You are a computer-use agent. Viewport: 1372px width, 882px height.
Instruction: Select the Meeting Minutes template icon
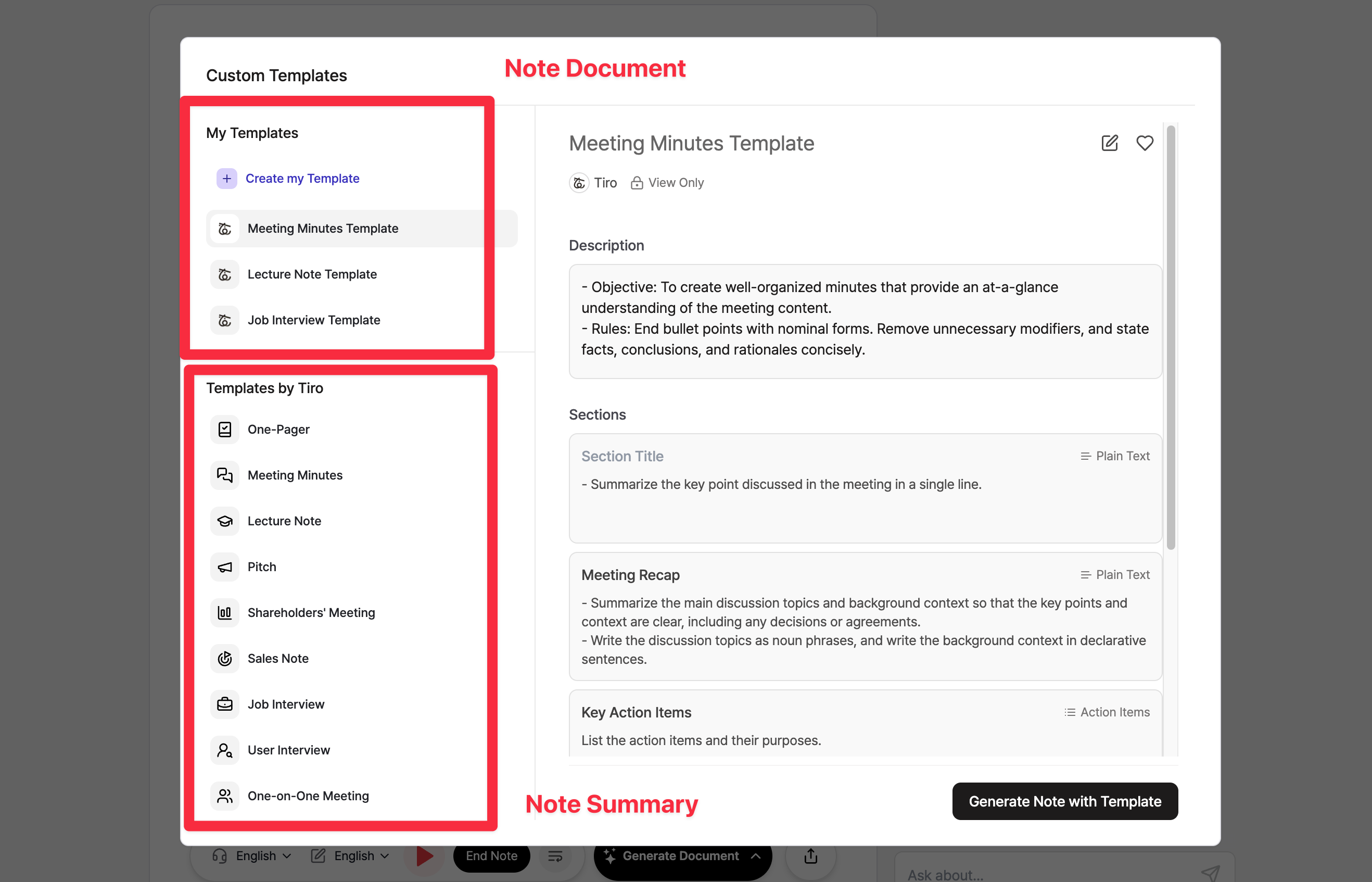224,475
